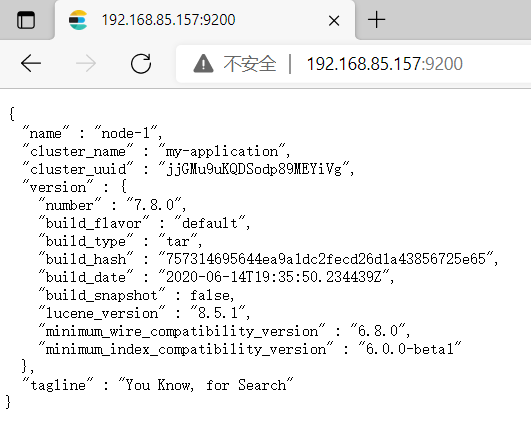
Task: Focus the address bar URL 192.168.85.157:9200
Action: click(x=384, y=64)
